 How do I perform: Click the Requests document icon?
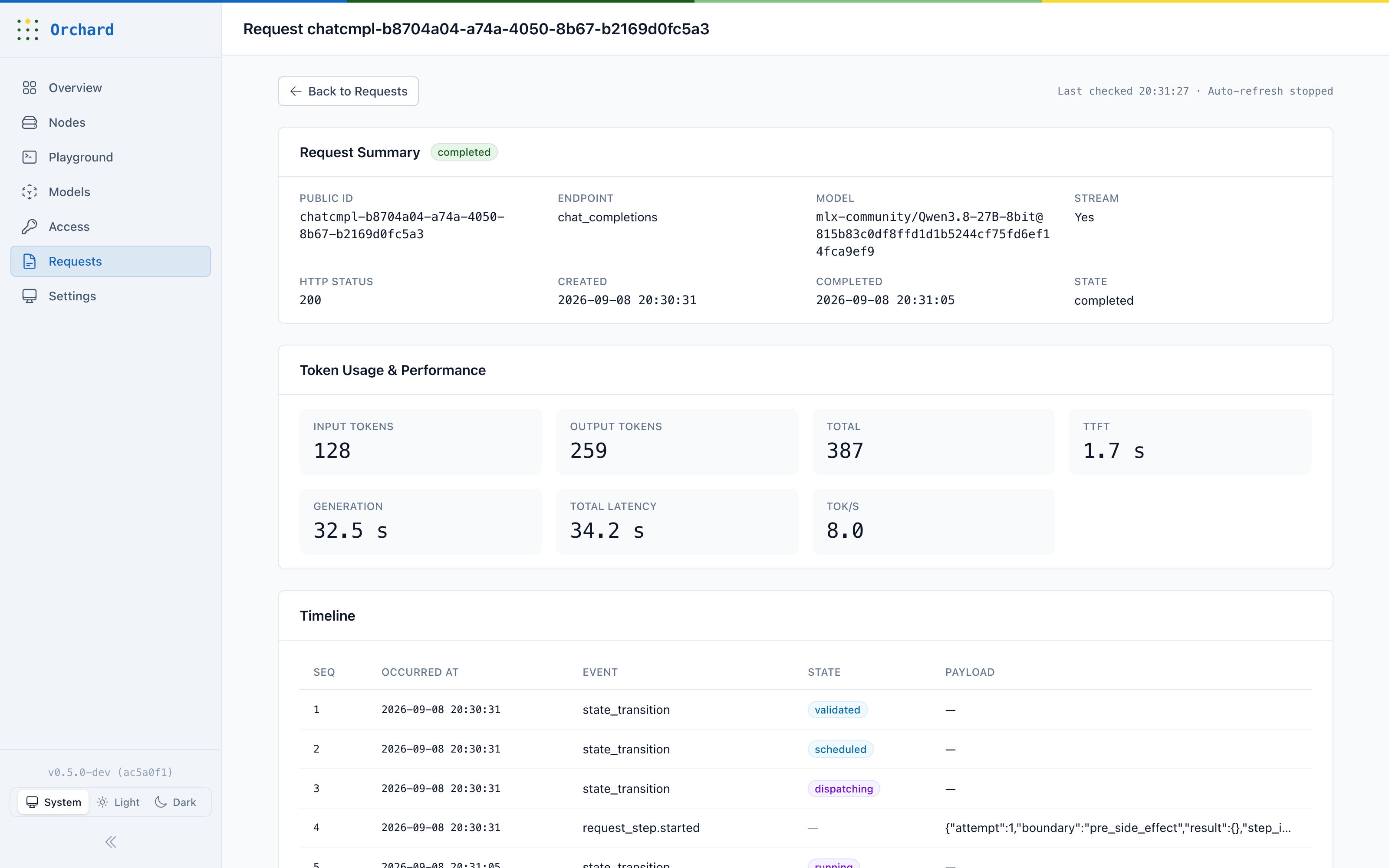(x=29, y=261)
